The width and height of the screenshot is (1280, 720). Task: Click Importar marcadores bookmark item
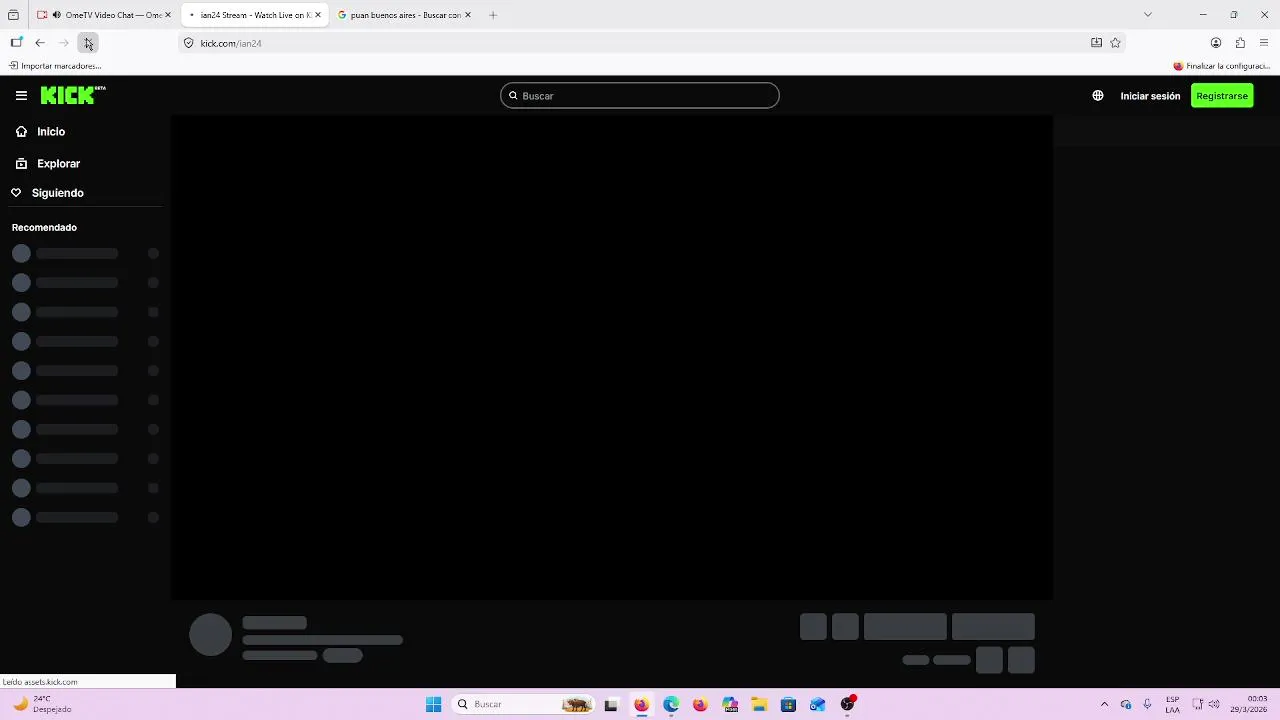click(x=55, y=66)
